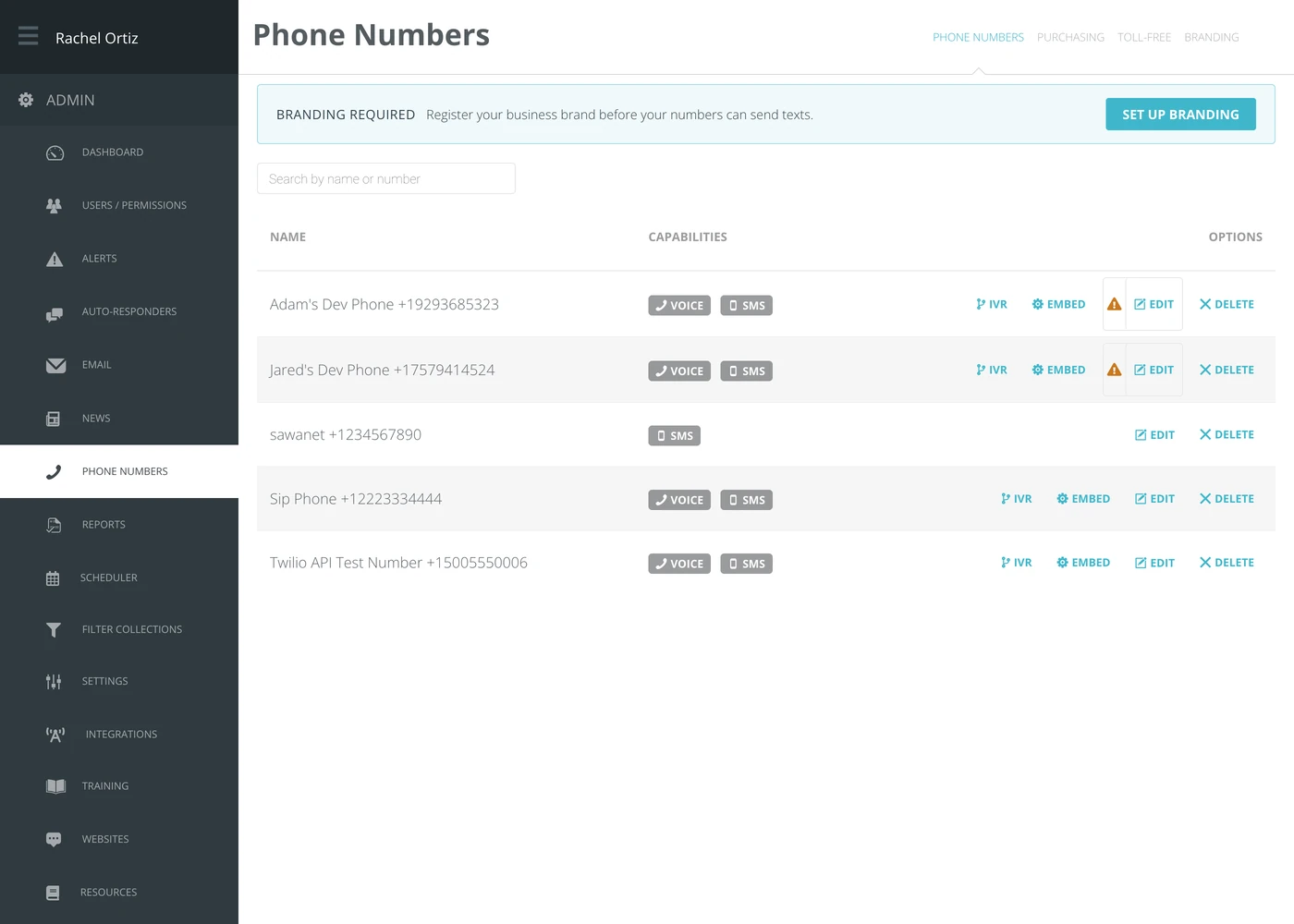1294x924 pixels.
Task: Select the Phone Numbers top tab
Action: click(978, 38)
